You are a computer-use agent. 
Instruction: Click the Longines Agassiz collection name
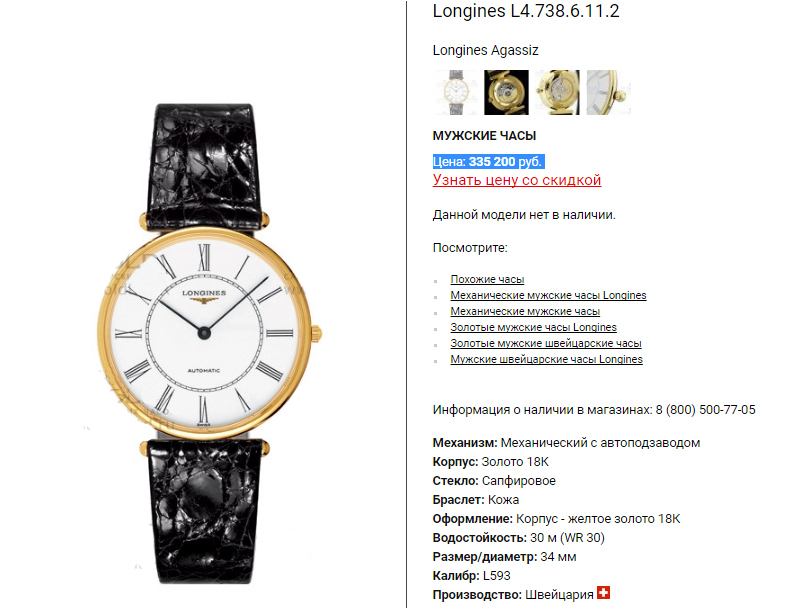pyautogui.click(x=486, y=50)
